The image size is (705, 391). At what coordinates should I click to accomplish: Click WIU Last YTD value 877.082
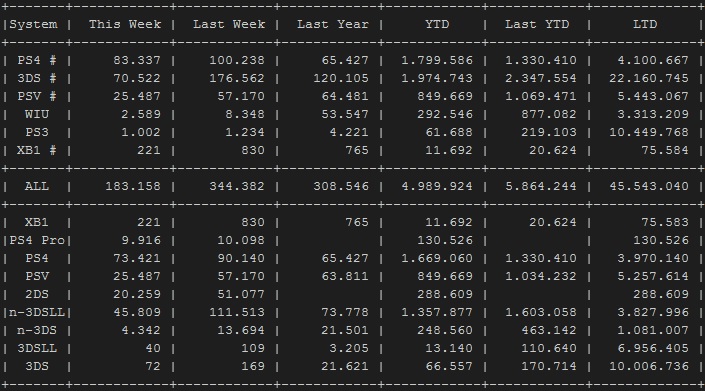pos(549,114)
